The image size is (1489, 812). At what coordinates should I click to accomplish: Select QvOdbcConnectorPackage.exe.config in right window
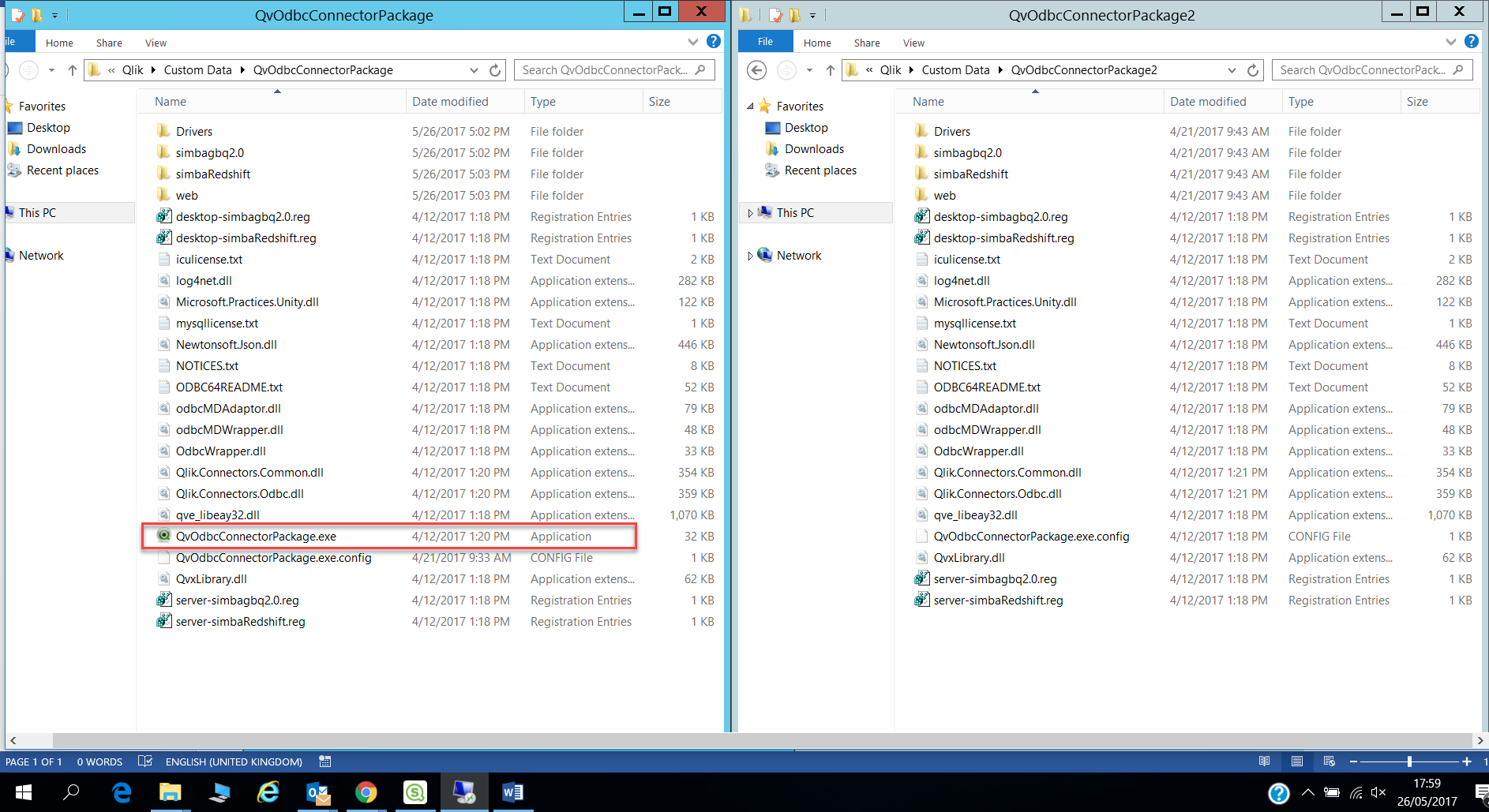click(1031, 536)
